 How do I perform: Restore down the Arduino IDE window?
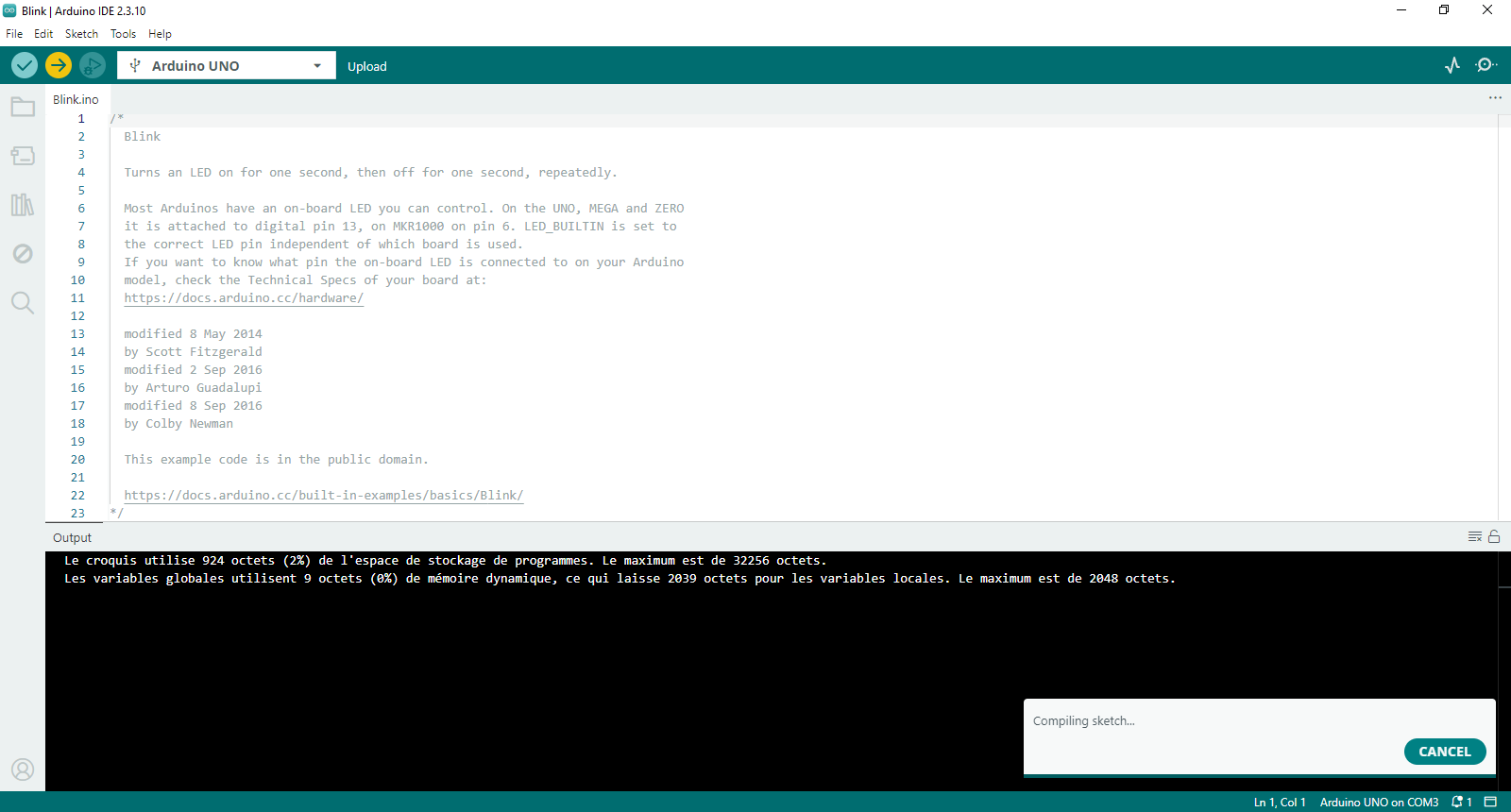1444,10
